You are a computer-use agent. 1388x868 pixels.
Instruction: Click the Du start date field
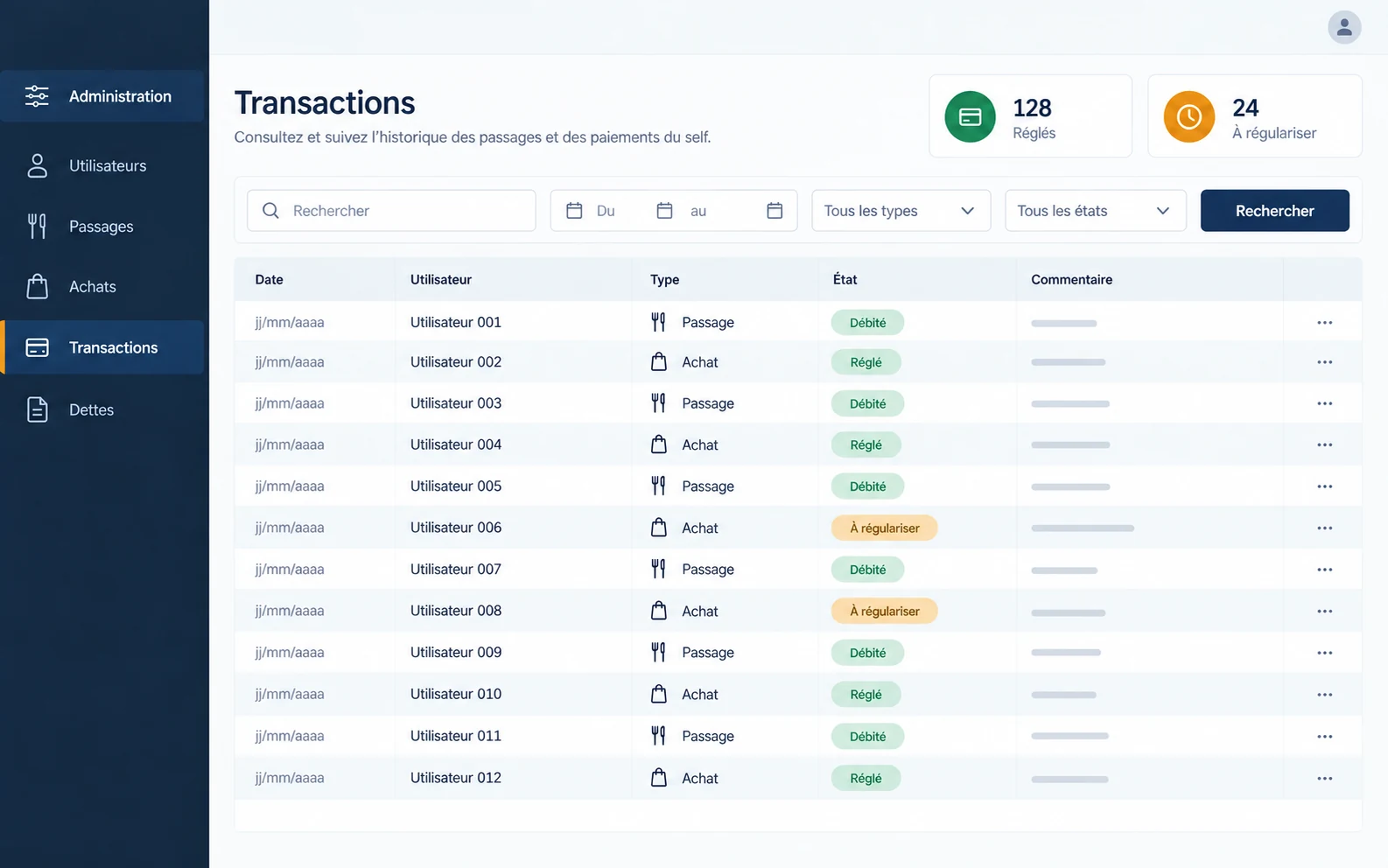tap(606, 211)
